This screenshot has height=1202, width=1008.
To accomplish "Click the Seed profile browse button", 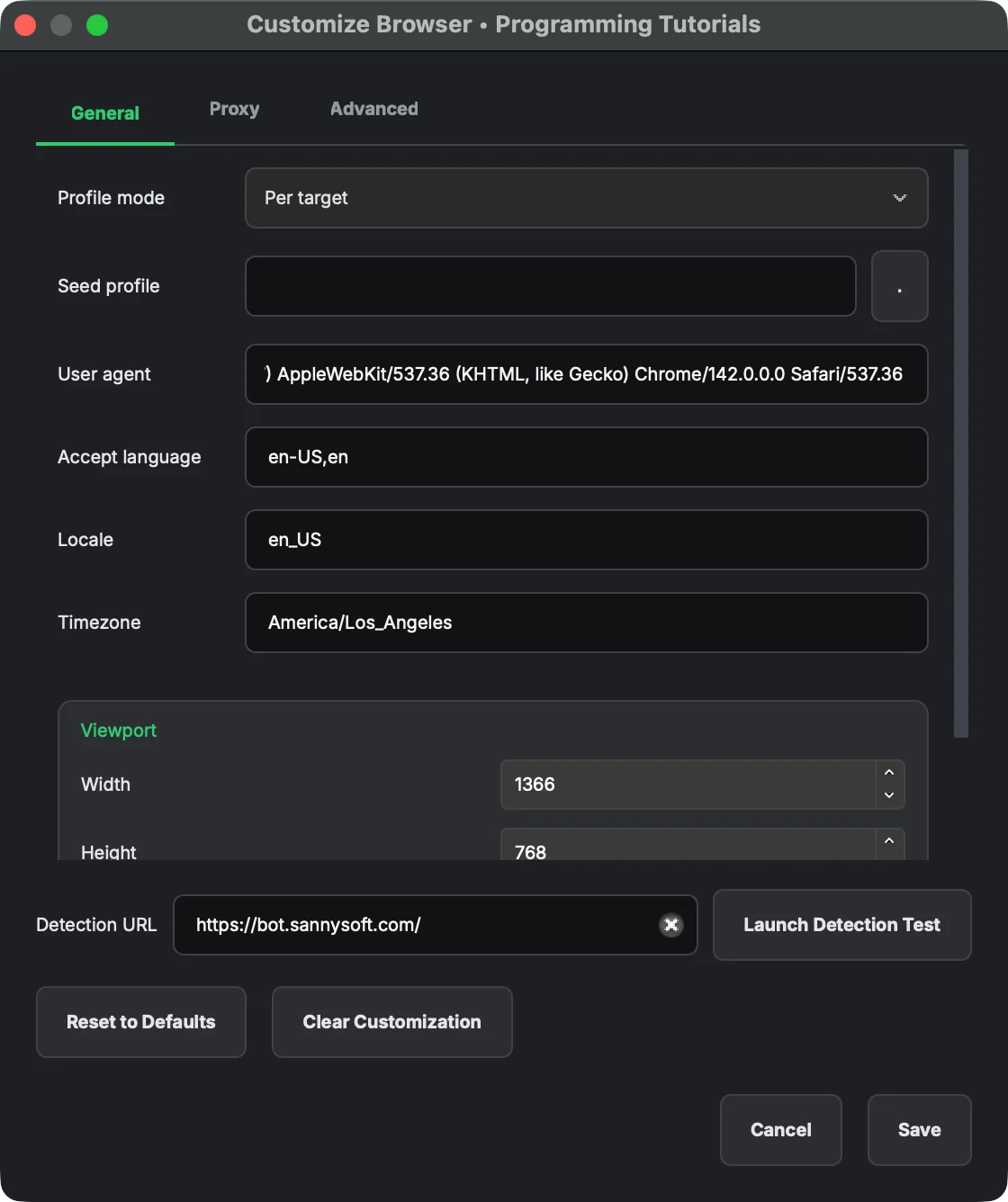I will click(899, 286).
